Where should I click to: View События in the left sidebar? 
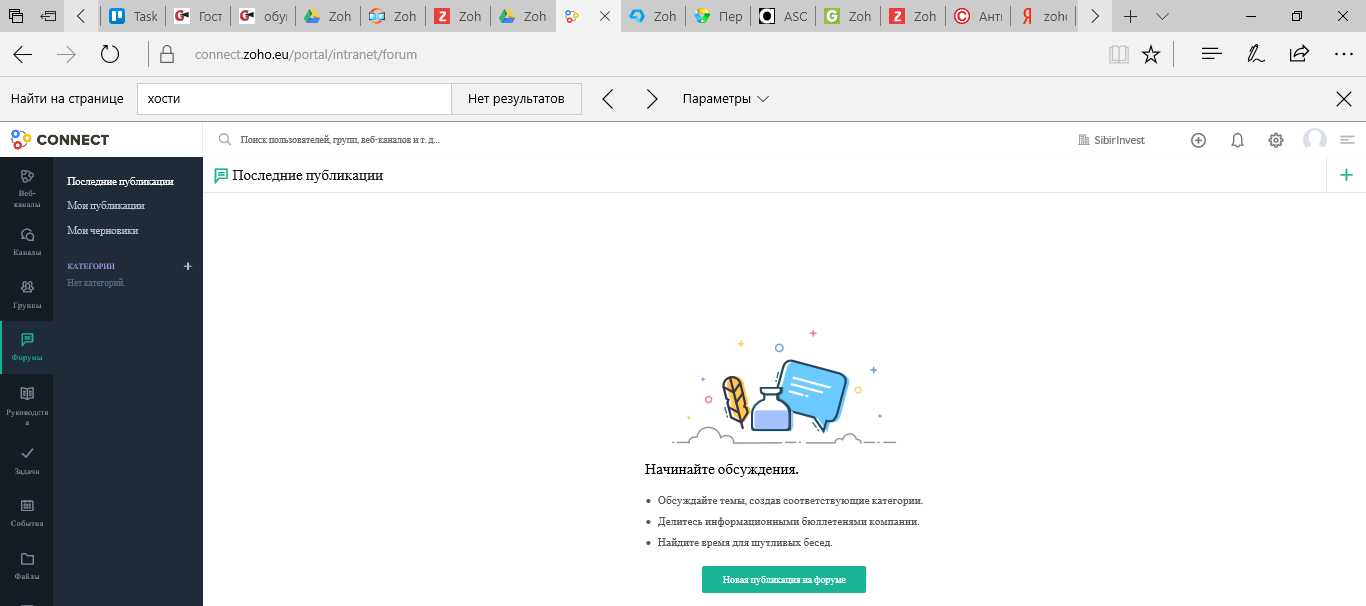coord(26,510)
